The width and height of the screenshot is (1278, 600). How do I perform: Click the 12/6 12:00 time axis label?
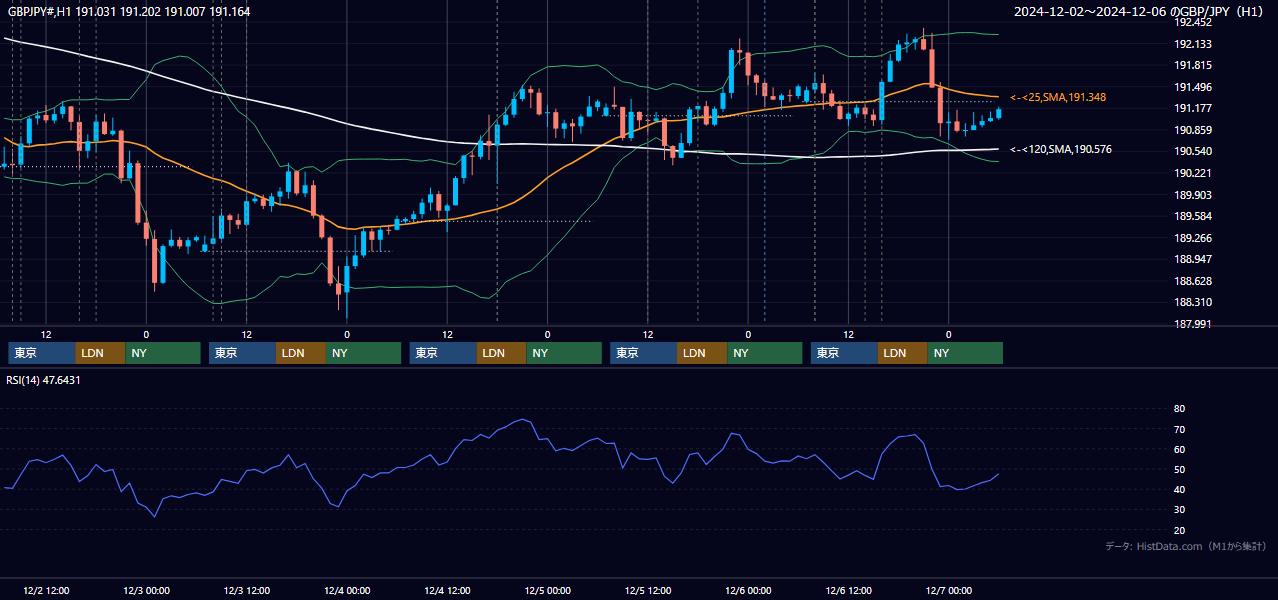848,591
